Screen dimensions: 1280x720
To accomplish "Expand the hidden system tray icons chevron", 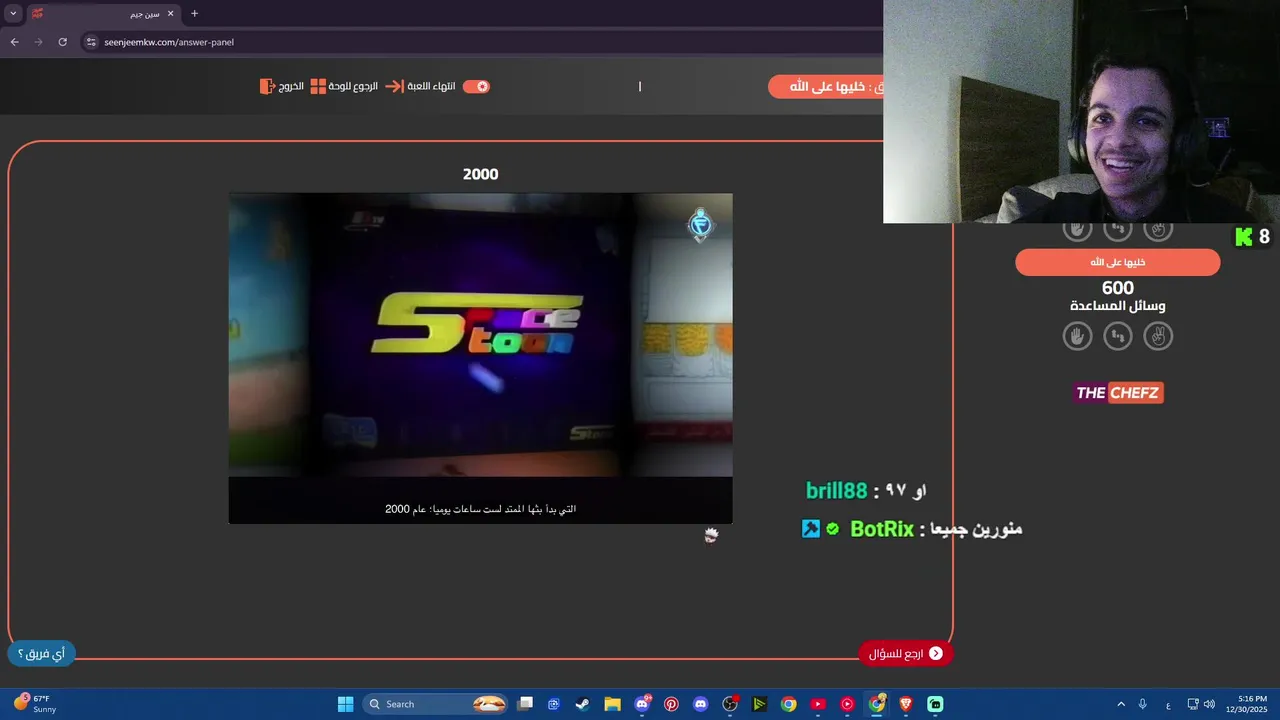I will 1121,704.
